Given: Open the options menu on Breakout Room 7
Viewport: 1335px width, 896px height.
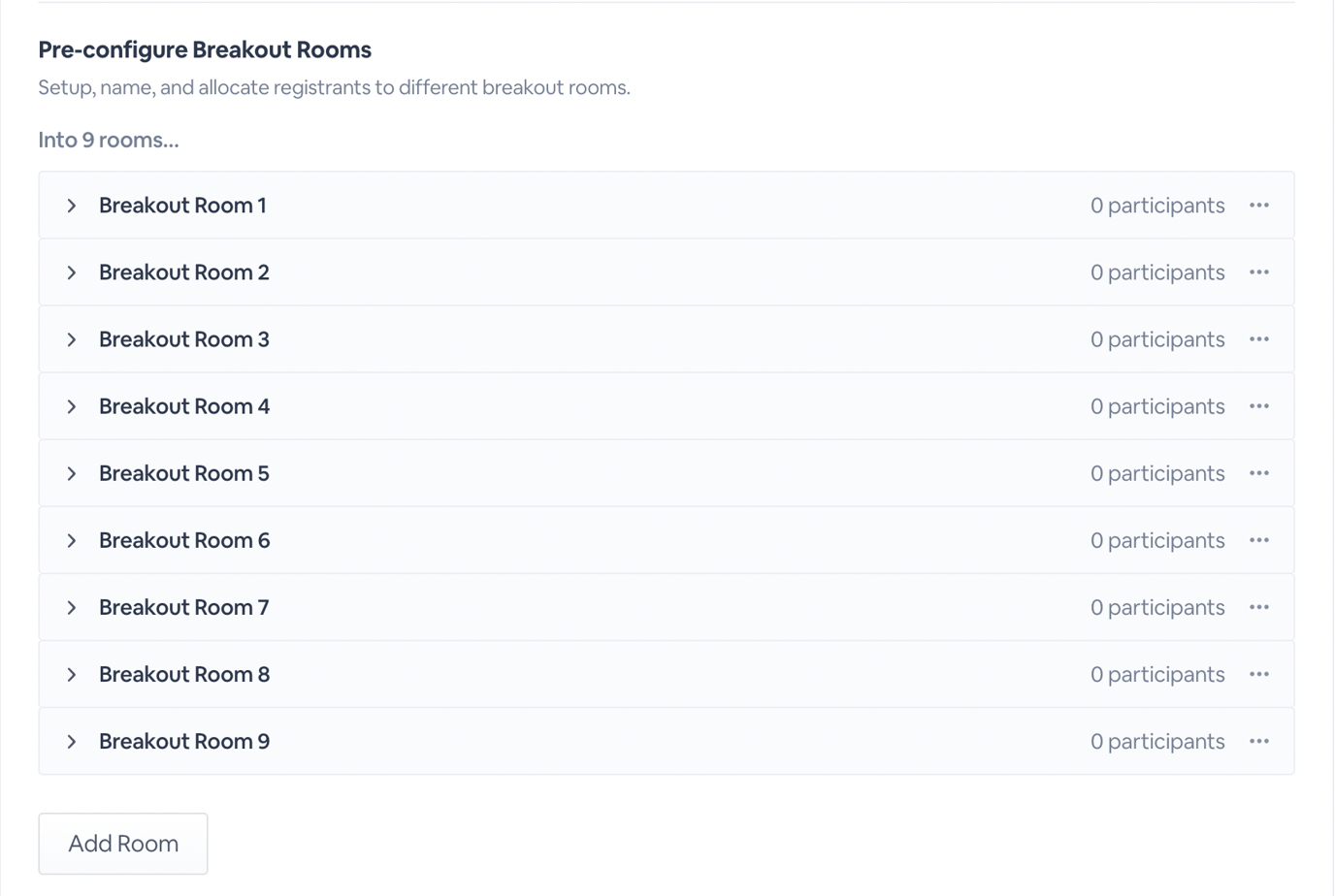Looking at the screenshot, I should click(1258, 607).
